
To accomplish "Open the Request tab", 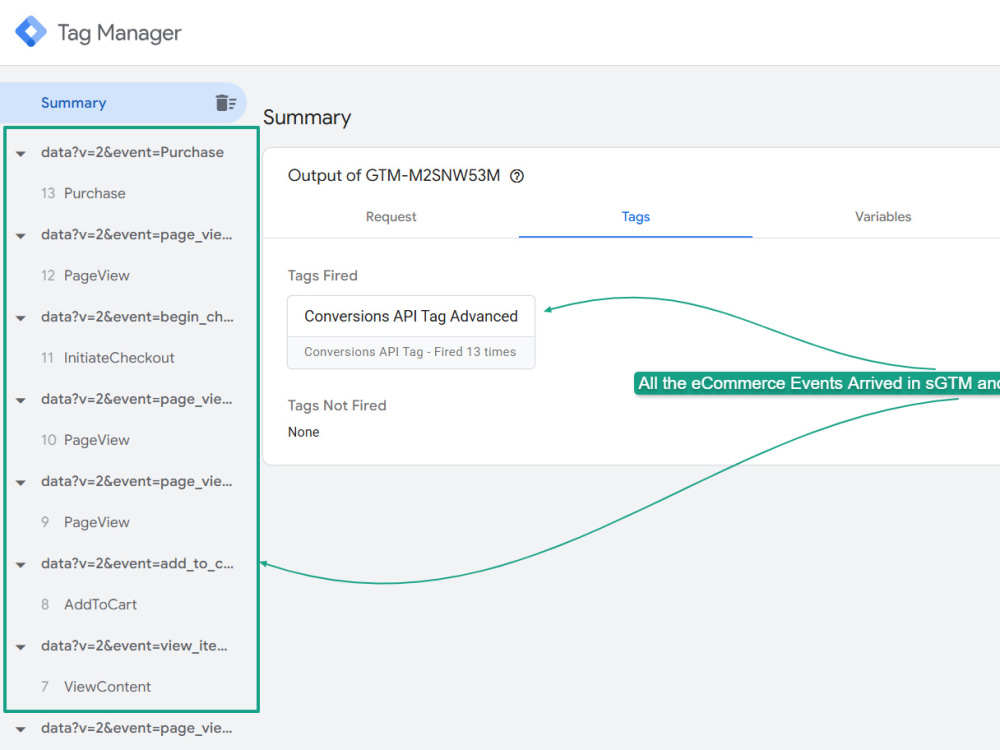I will click(391, 217).
